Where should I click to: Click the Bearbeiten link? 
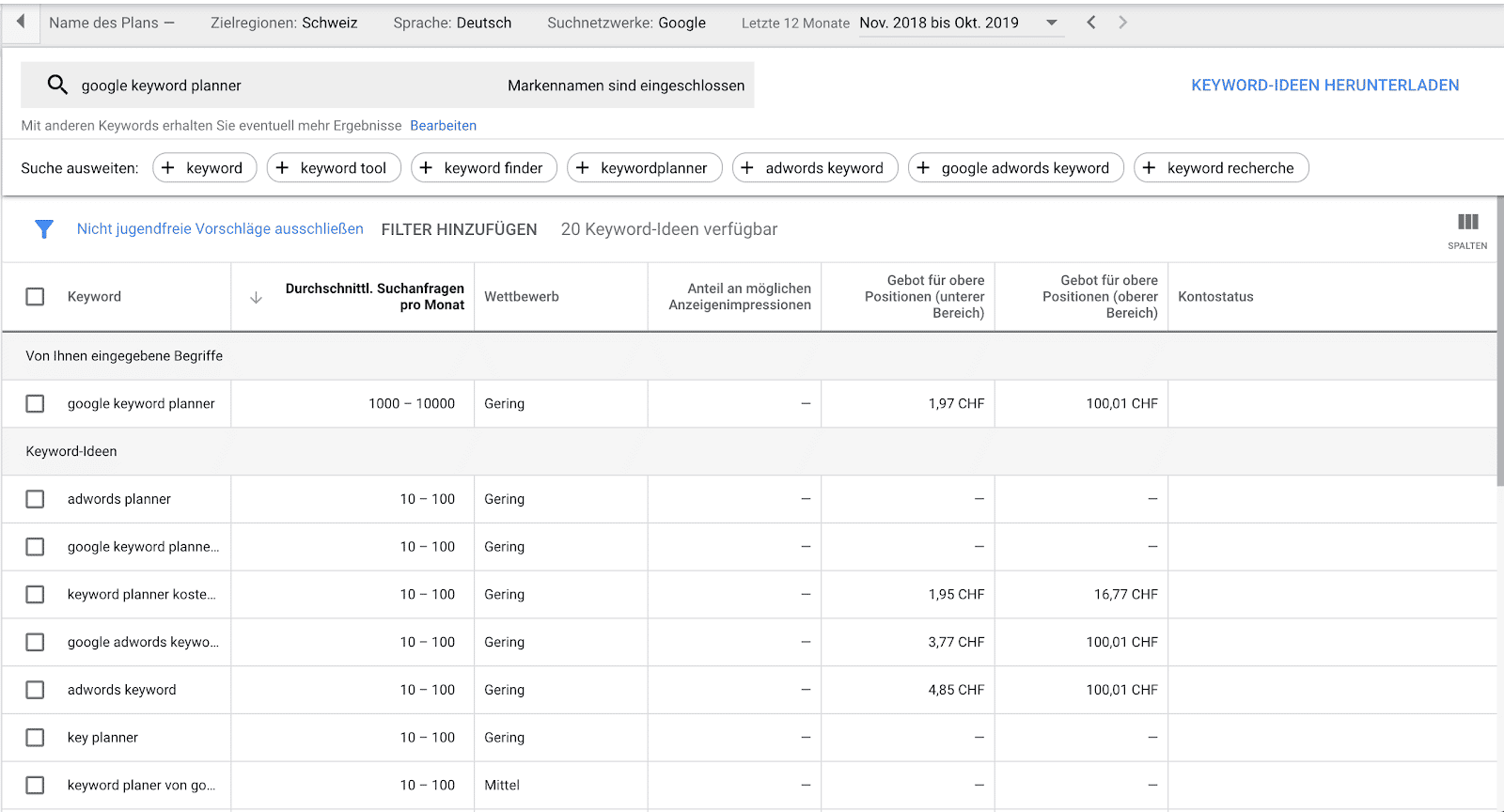(443, 126)
